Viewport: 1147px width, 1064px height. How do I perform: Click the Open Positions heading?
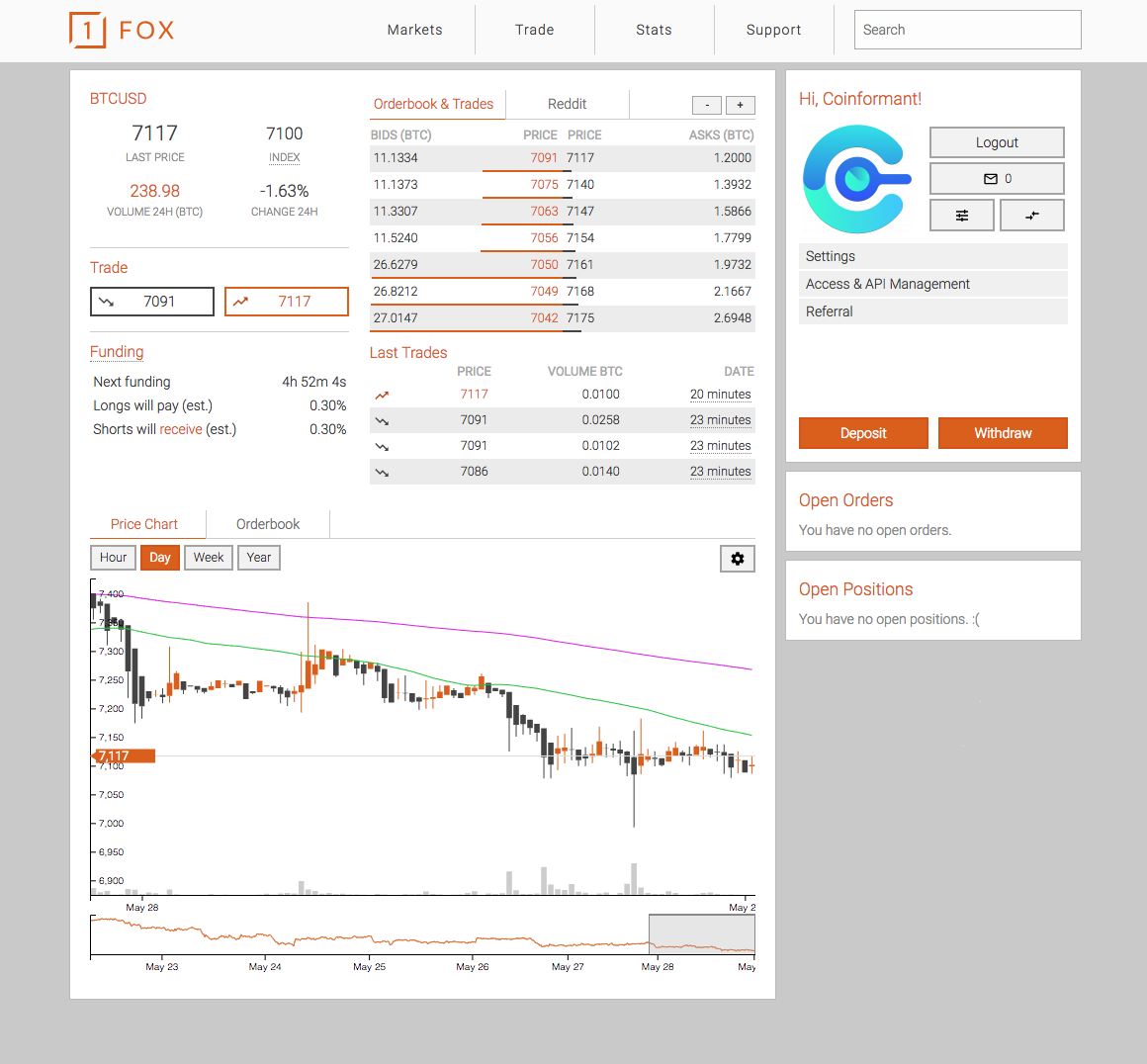(x=856, y=589)
